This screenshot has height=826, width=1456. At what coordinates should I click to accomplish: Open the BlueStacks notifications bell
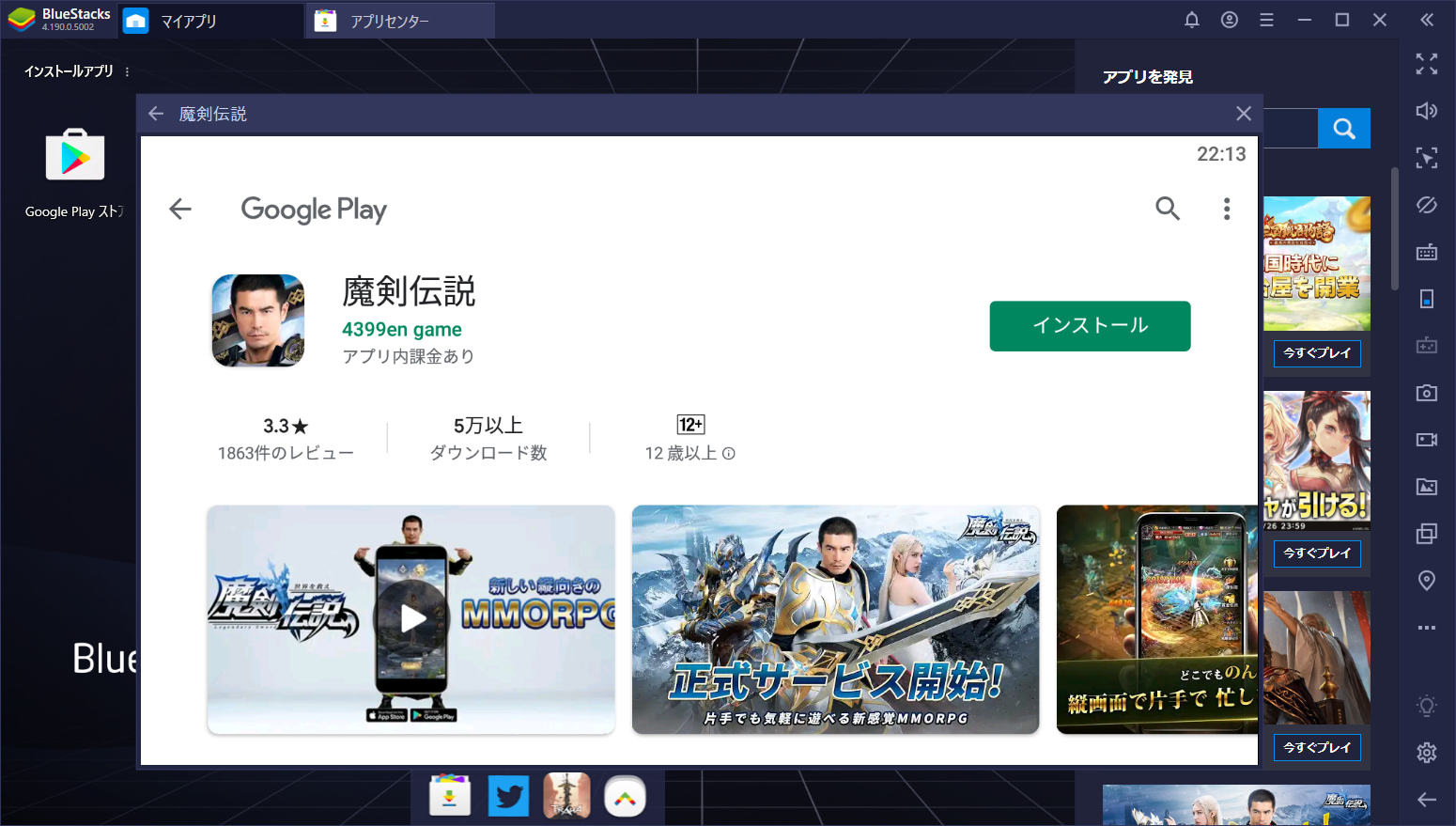1191,20
